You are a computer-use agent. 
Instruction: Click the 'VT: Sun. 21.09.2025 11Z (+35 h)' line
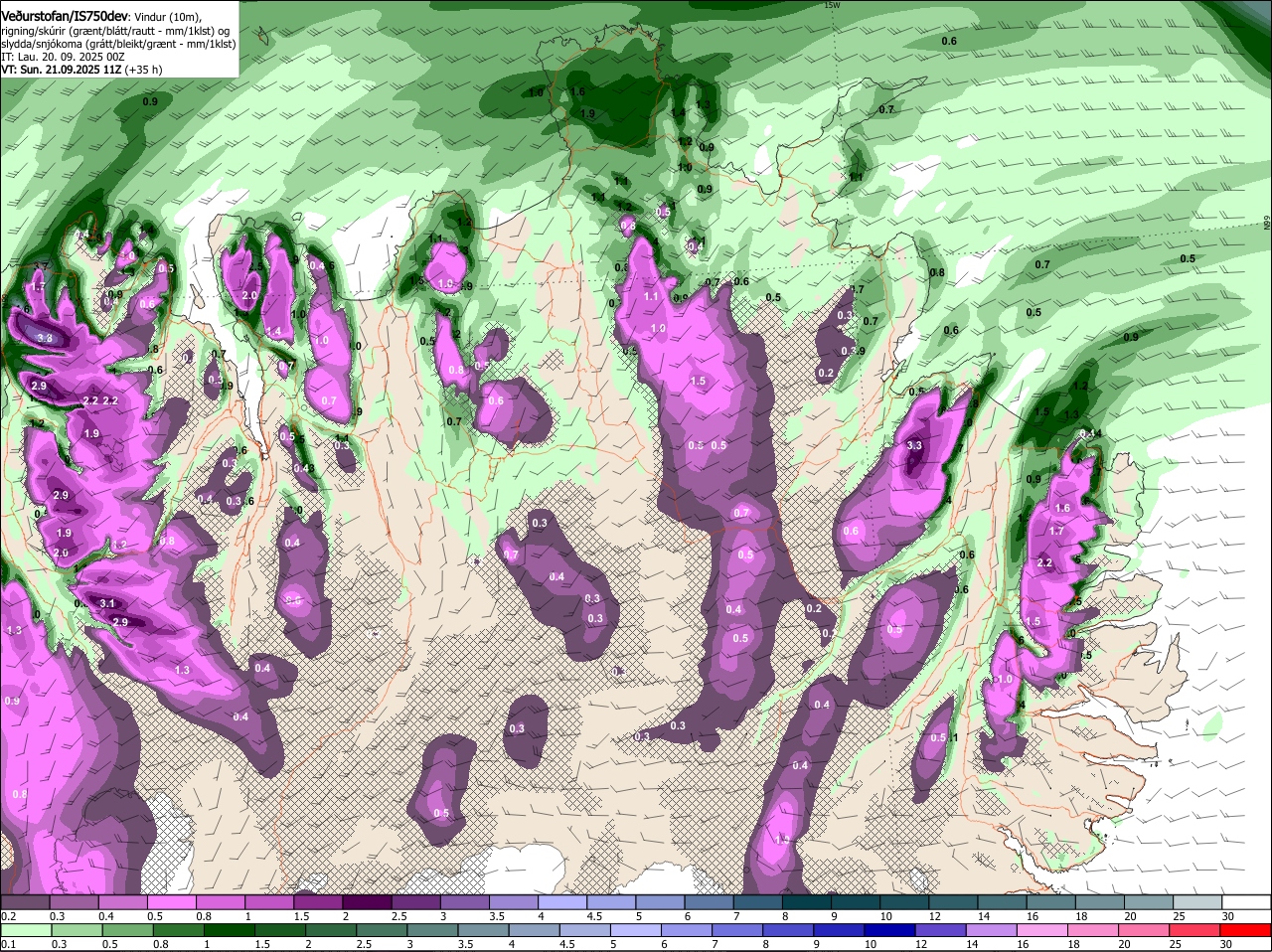point(81,70)
